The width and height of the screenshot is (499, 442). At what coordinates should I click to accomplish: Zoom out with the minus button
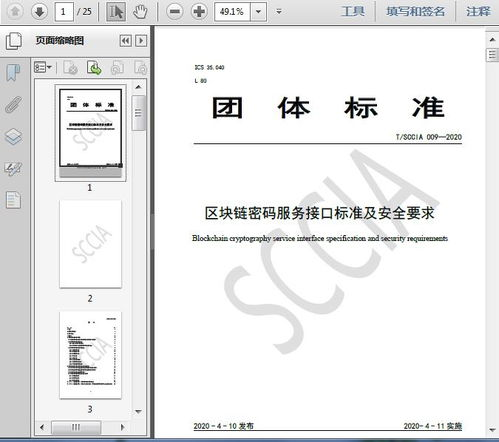[x=175, y=12]
